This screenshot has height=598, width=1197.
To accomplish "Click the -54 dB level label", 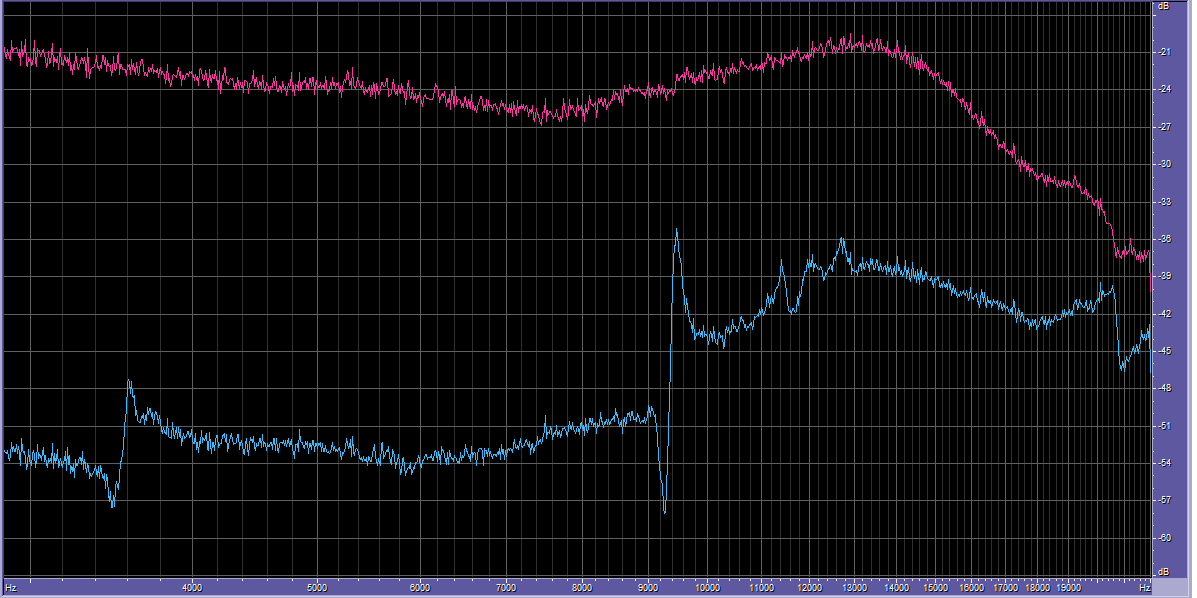I will coord(1165,464).
